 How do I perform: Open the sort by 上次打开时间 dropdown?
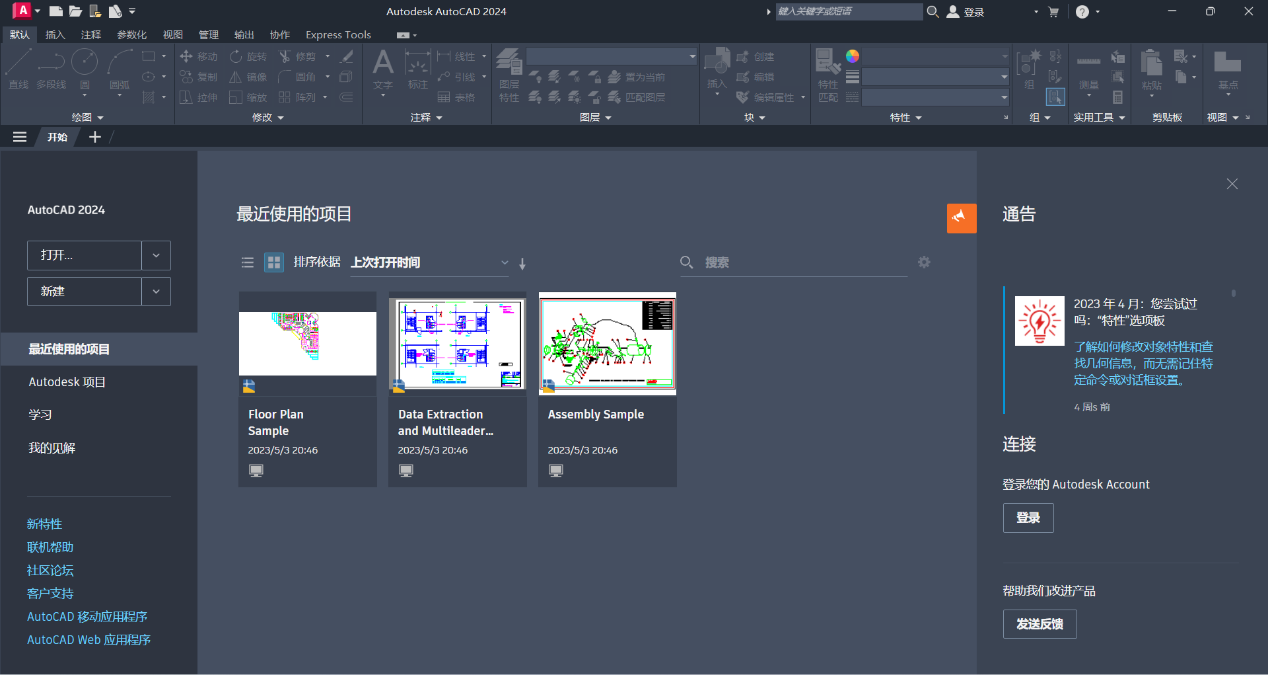[x=429, y=262]
